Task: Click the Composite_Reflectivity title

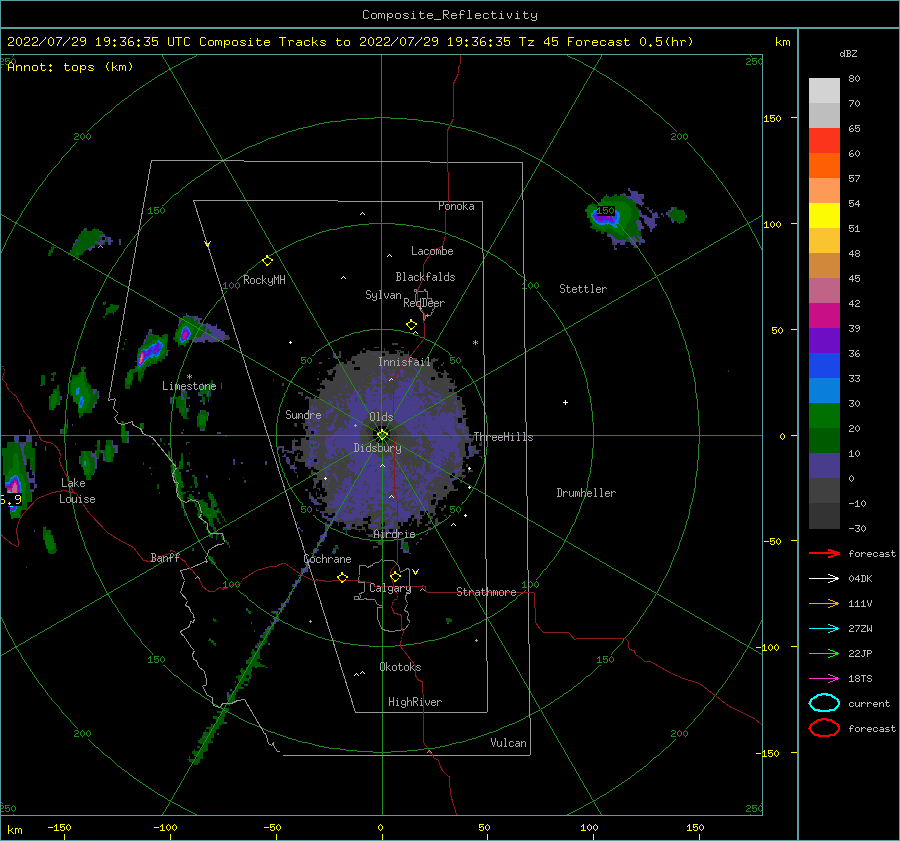Action: point(450,15)
